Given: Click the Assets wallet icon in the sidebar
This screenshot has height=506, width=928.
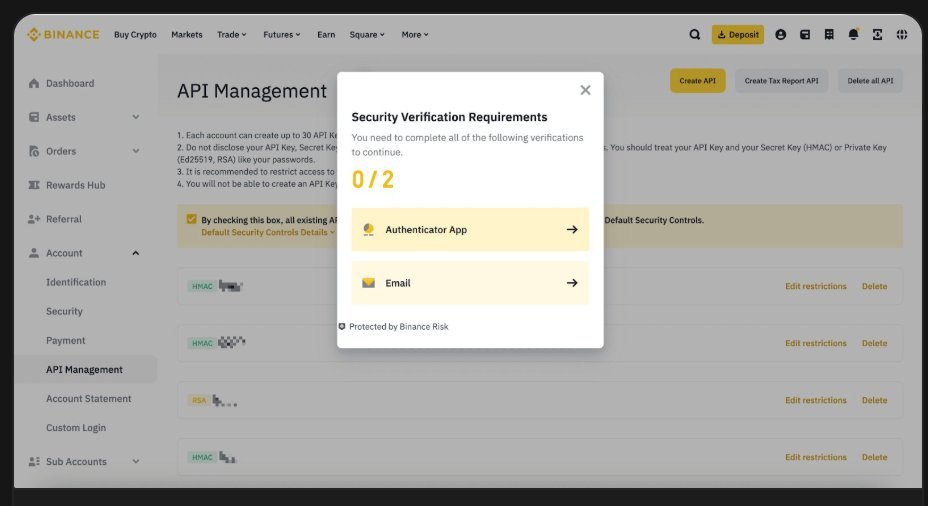Looking at the screenshot, I should (34, 117).
